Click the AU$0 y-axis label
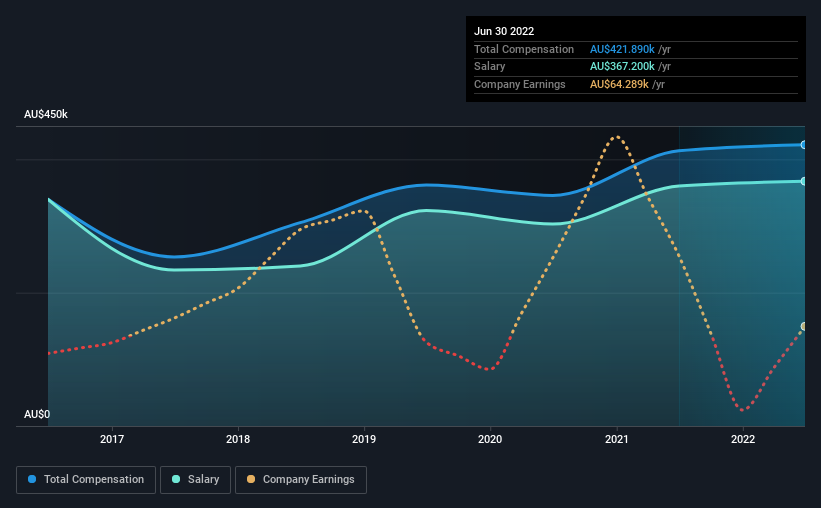Viewport: 821px width, 508px height. click(37, 414)
